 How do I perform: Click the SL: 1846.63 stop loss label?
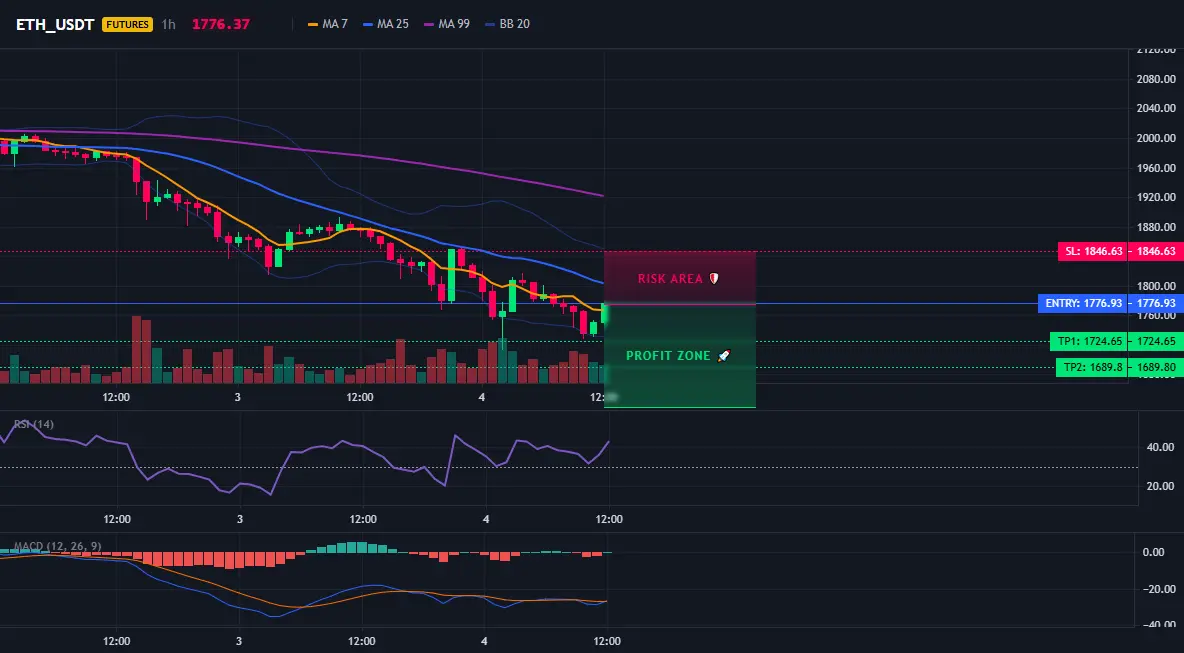click(x=1092, y=251)
